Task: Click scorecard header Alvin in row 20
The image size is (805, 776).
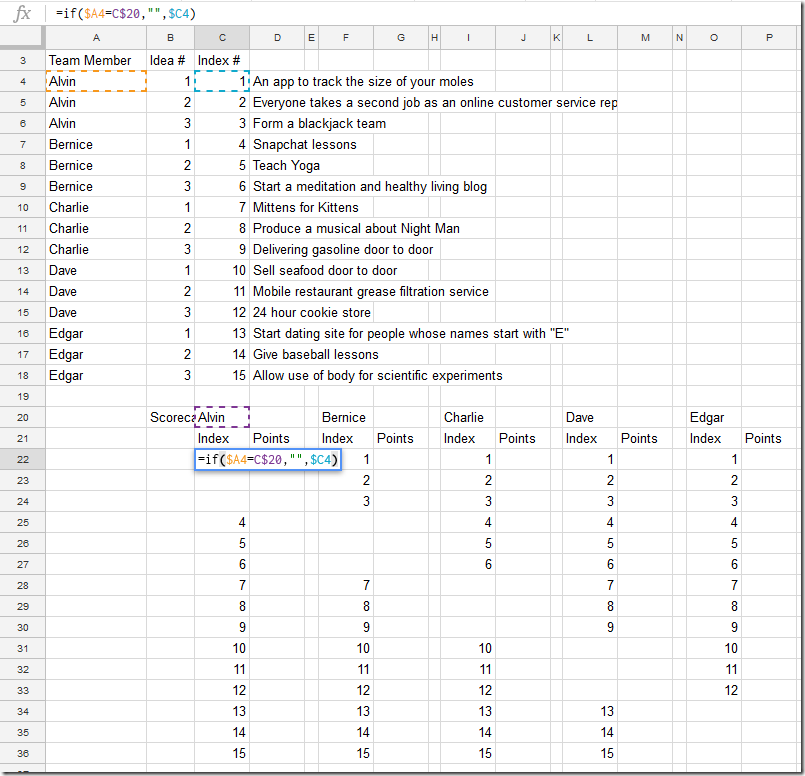Action: [222, 418]
